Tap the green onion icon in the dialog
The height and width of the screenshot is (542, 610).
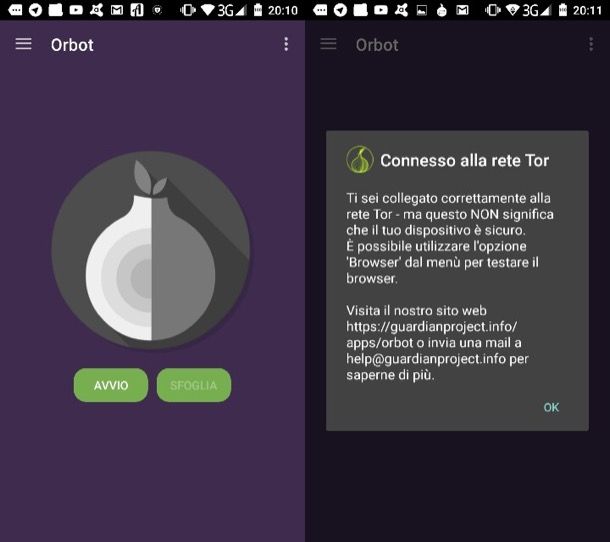tap(360, 160)
